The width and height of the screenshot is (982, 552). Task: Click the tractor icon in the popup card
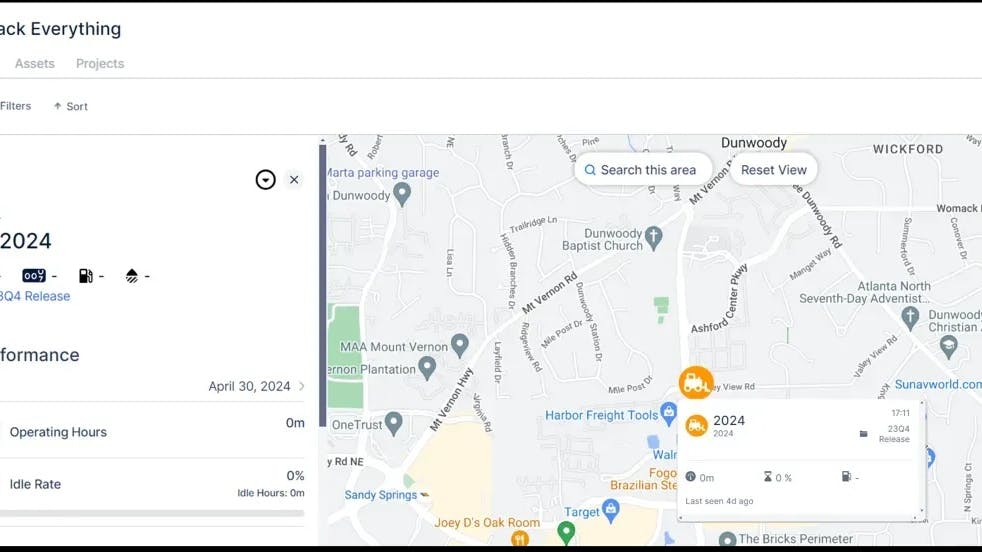click(x=696, y=426)
